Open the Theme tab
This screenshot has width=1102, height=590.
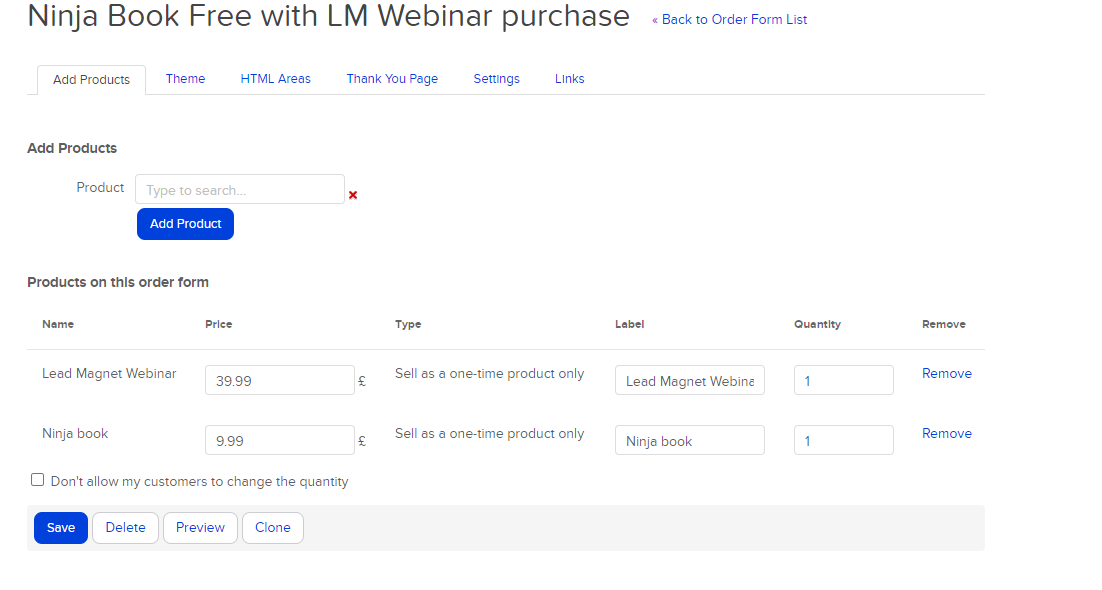(186, 79)
